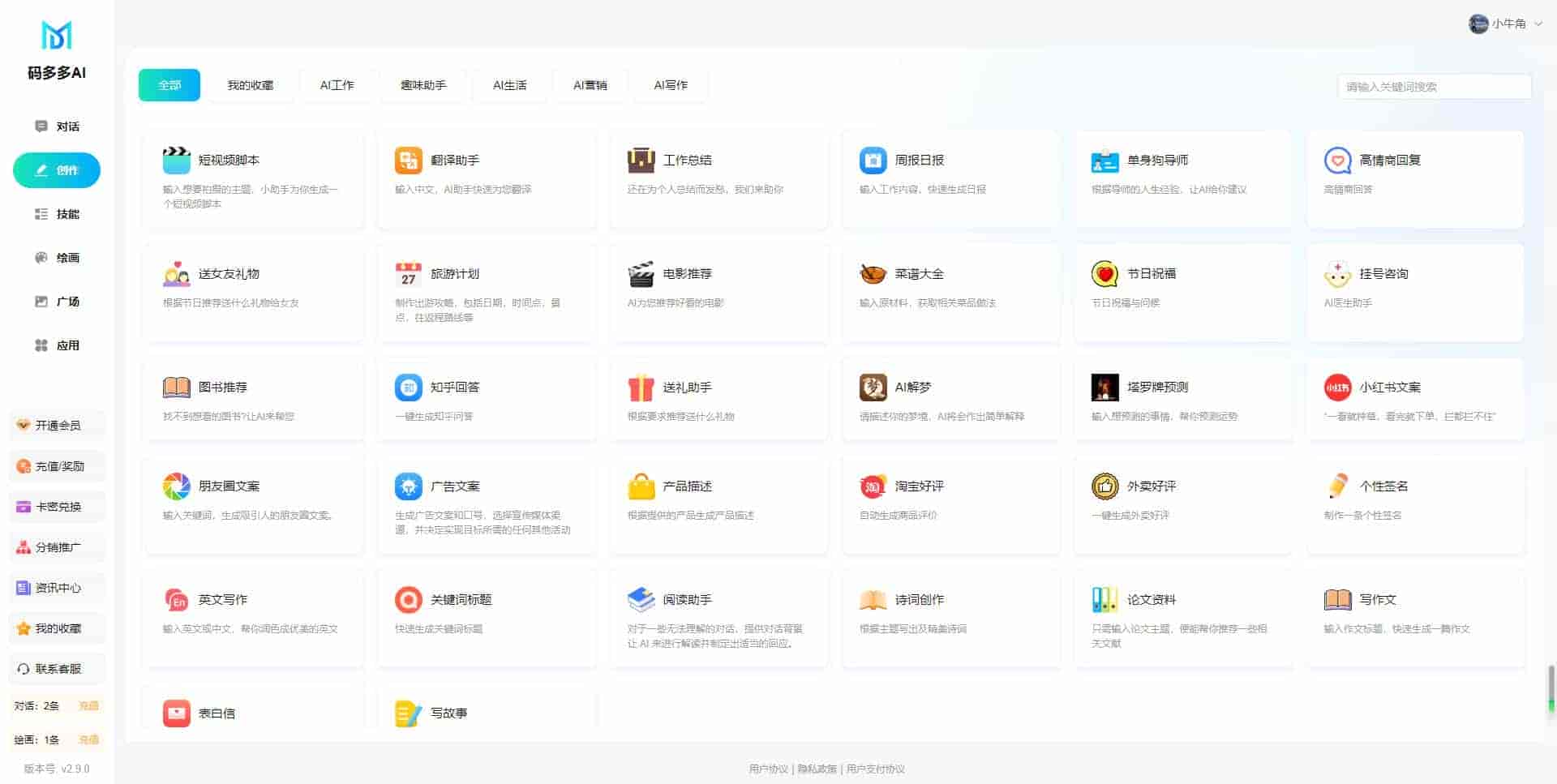1557x784 pixels.
Task: Open the 小红书文案 red icon
Action: pyautogui.click(x=1337, y=387)
